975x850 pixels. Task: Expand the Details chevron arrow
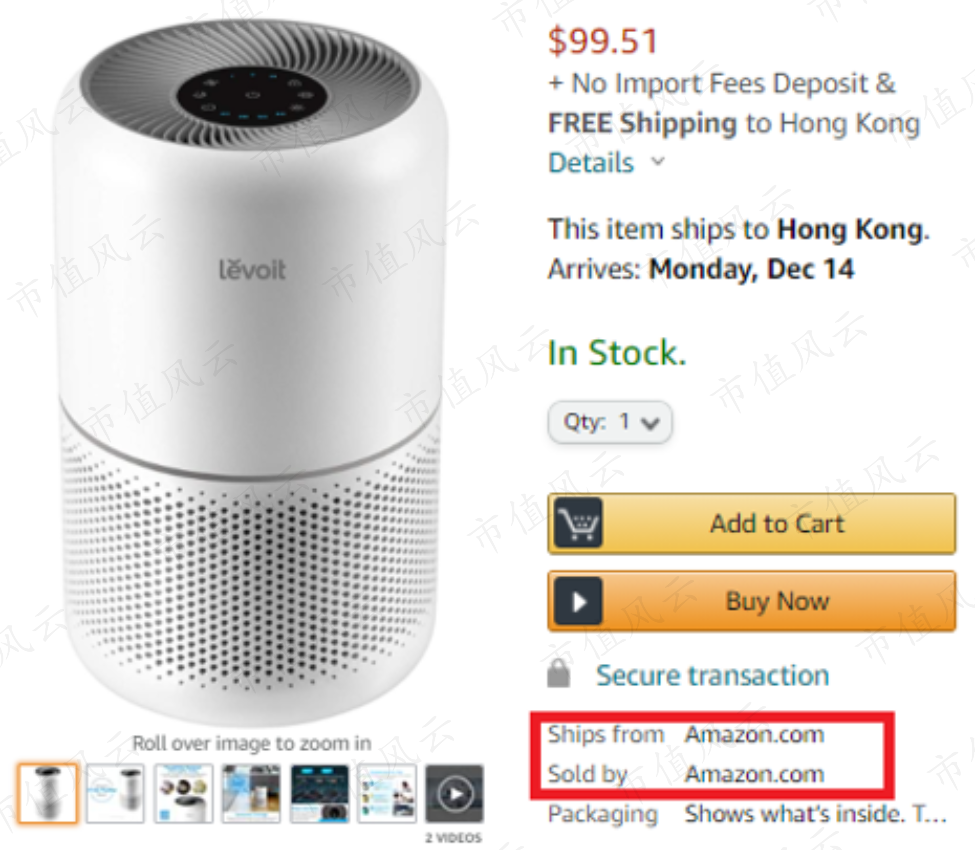tap(657, 162)
